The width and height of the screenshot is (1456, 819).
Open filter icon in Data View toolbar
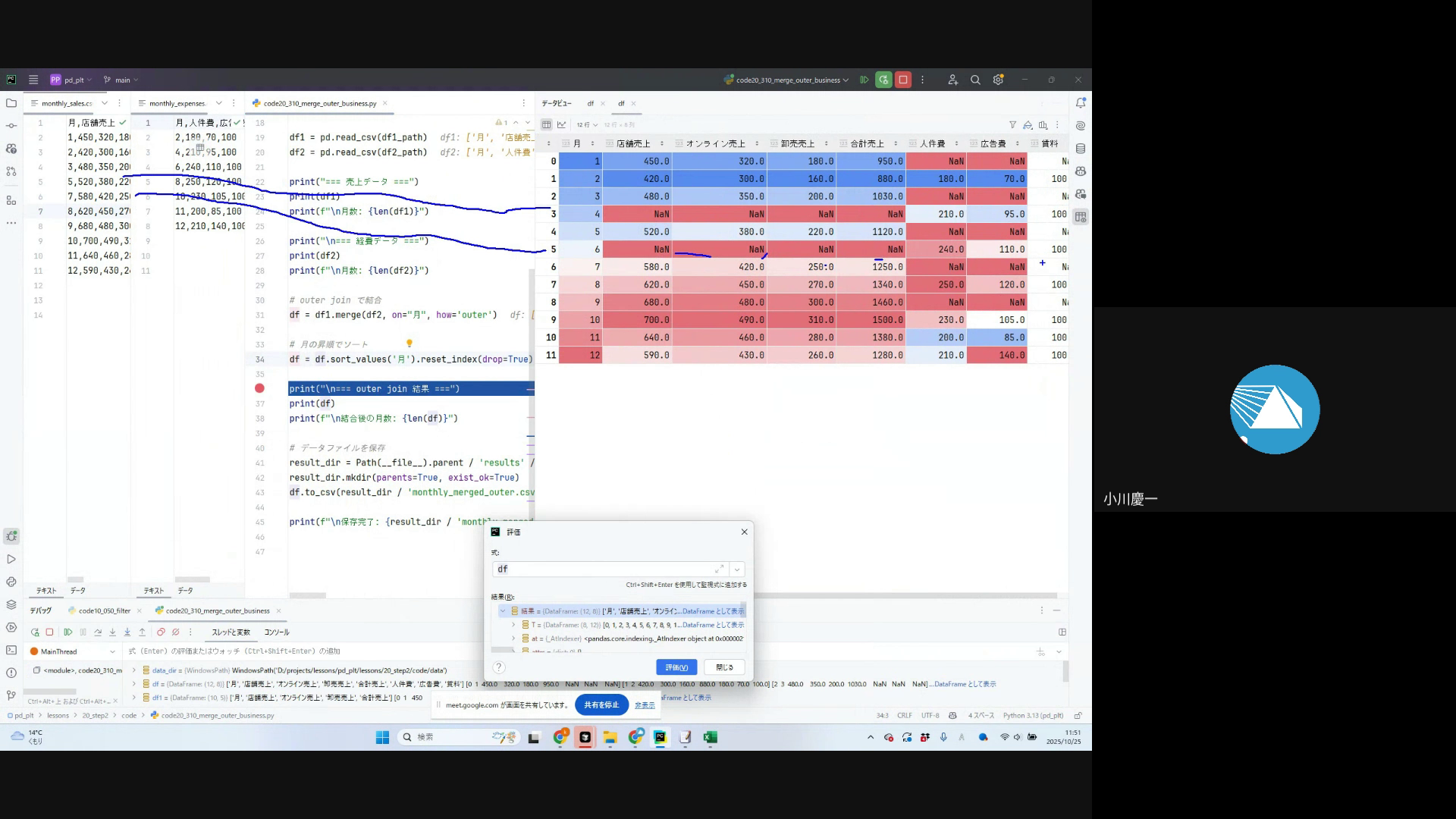click(x=1012, y=124)
